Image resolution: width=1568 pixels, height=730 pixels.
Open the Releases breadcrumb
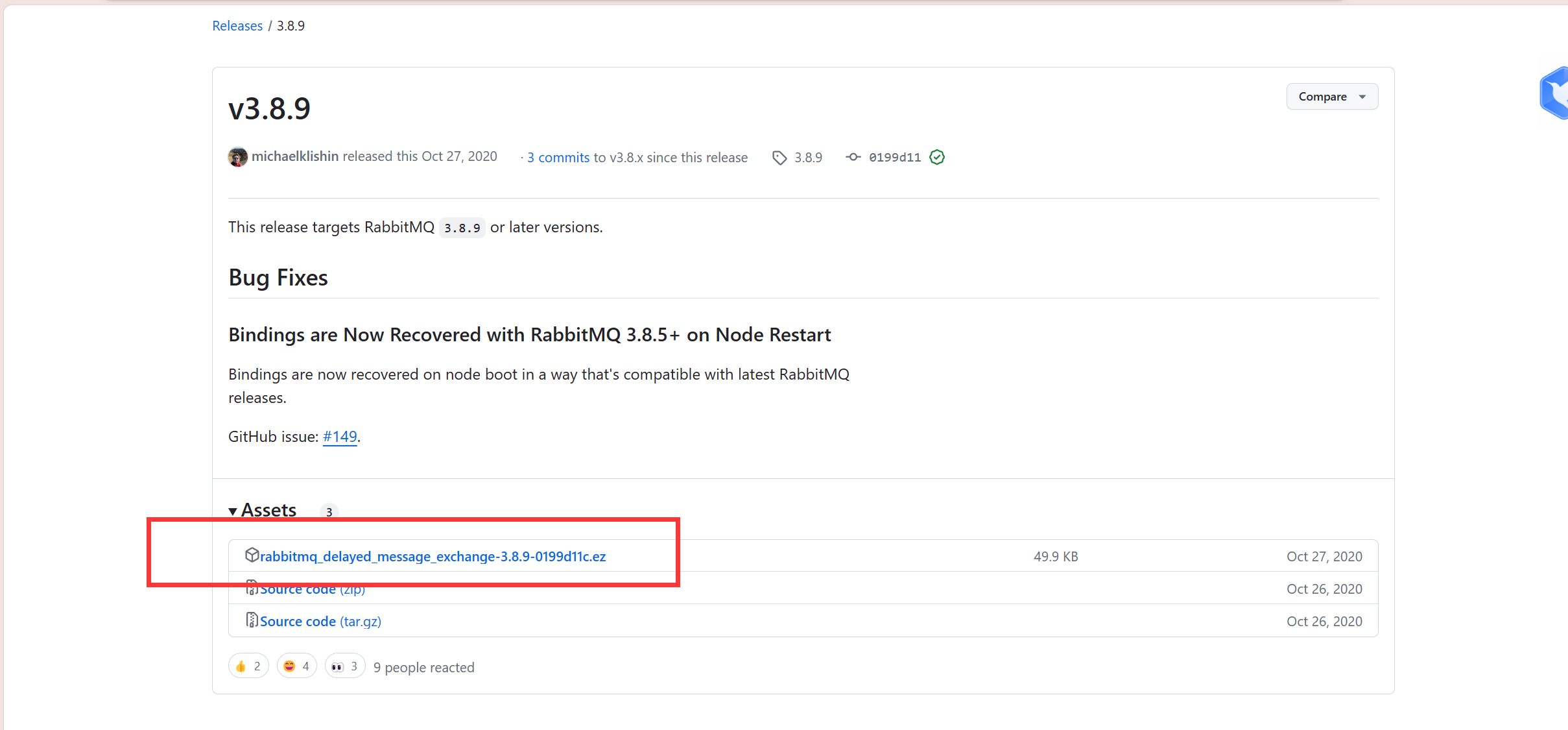237,25
